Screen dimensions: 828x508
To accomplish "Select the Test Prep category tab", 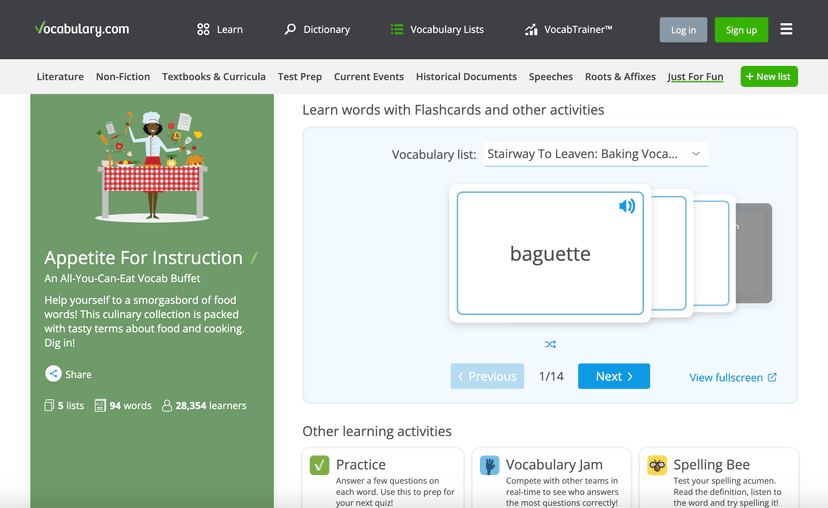I will 300,77.
